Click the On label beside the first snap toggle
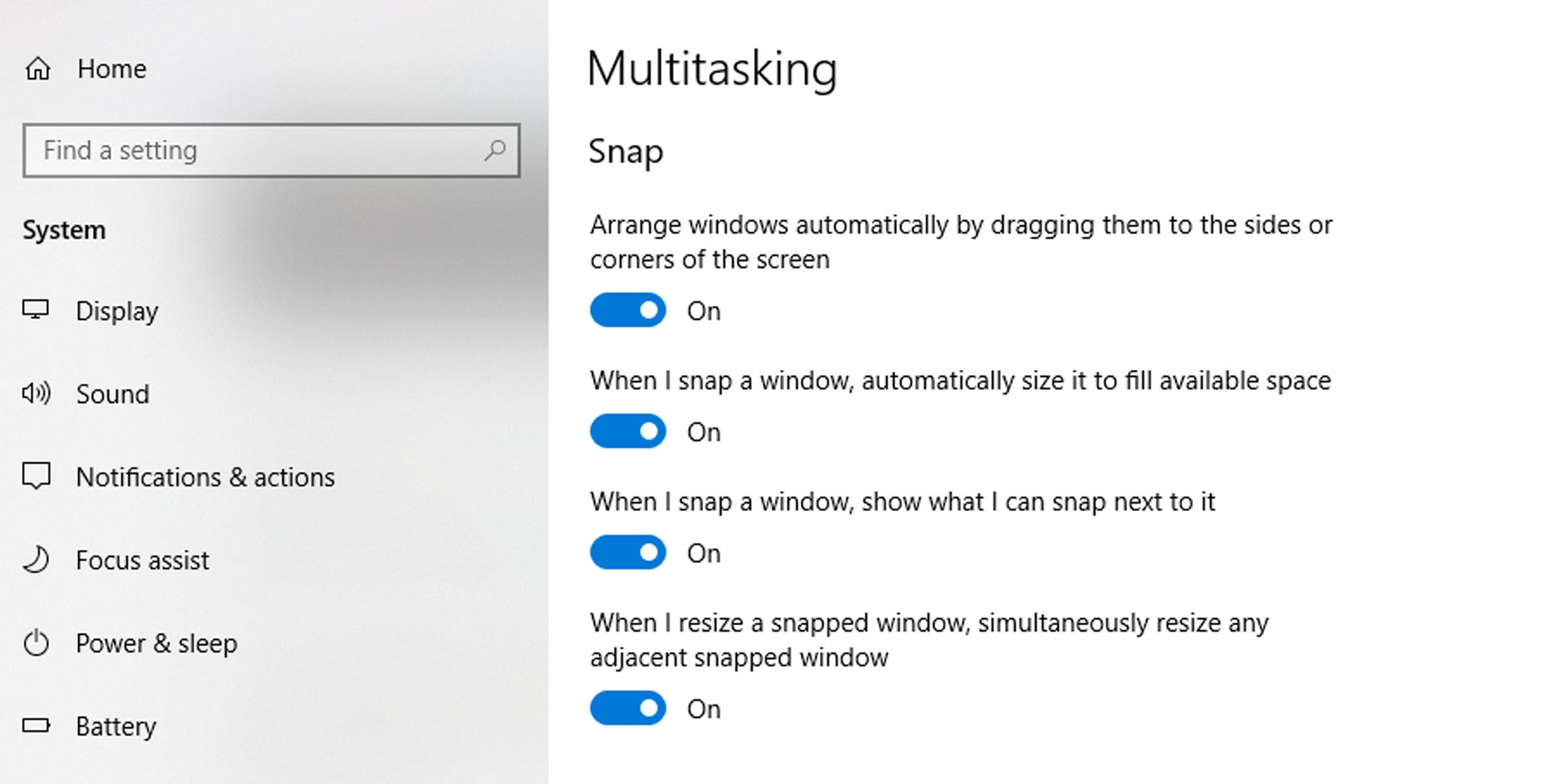 (x=705, y=310)
